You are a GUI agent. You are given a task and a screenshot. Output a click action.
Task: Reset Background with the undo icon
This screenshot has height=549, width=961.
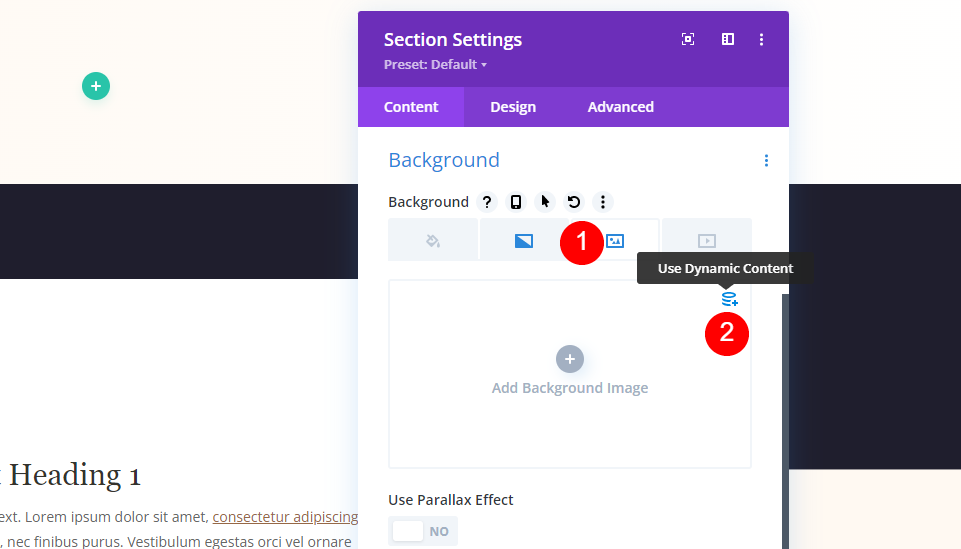(x=574, y=202)
